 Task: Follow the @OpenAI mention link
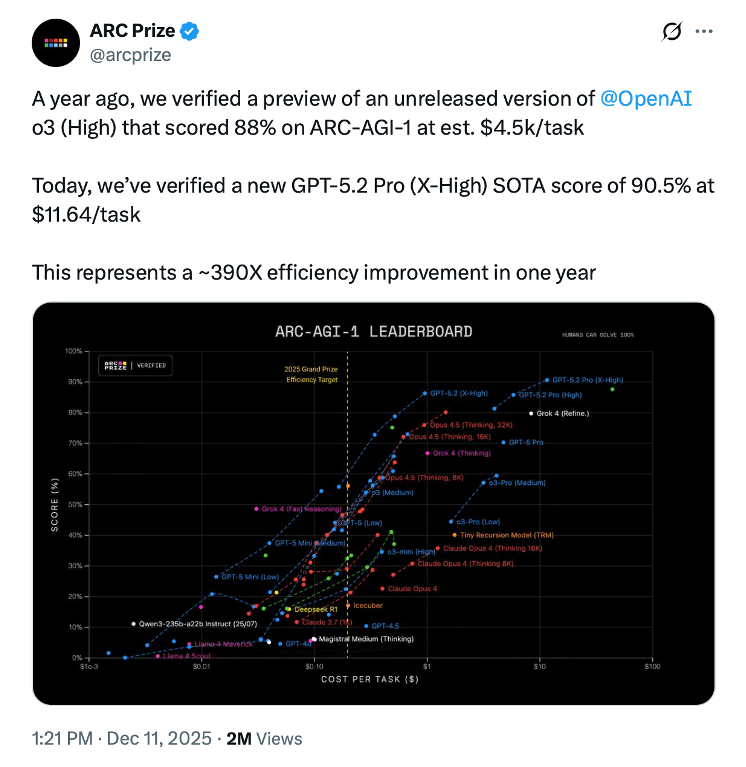pyautogui.click(x=646, y=98)
